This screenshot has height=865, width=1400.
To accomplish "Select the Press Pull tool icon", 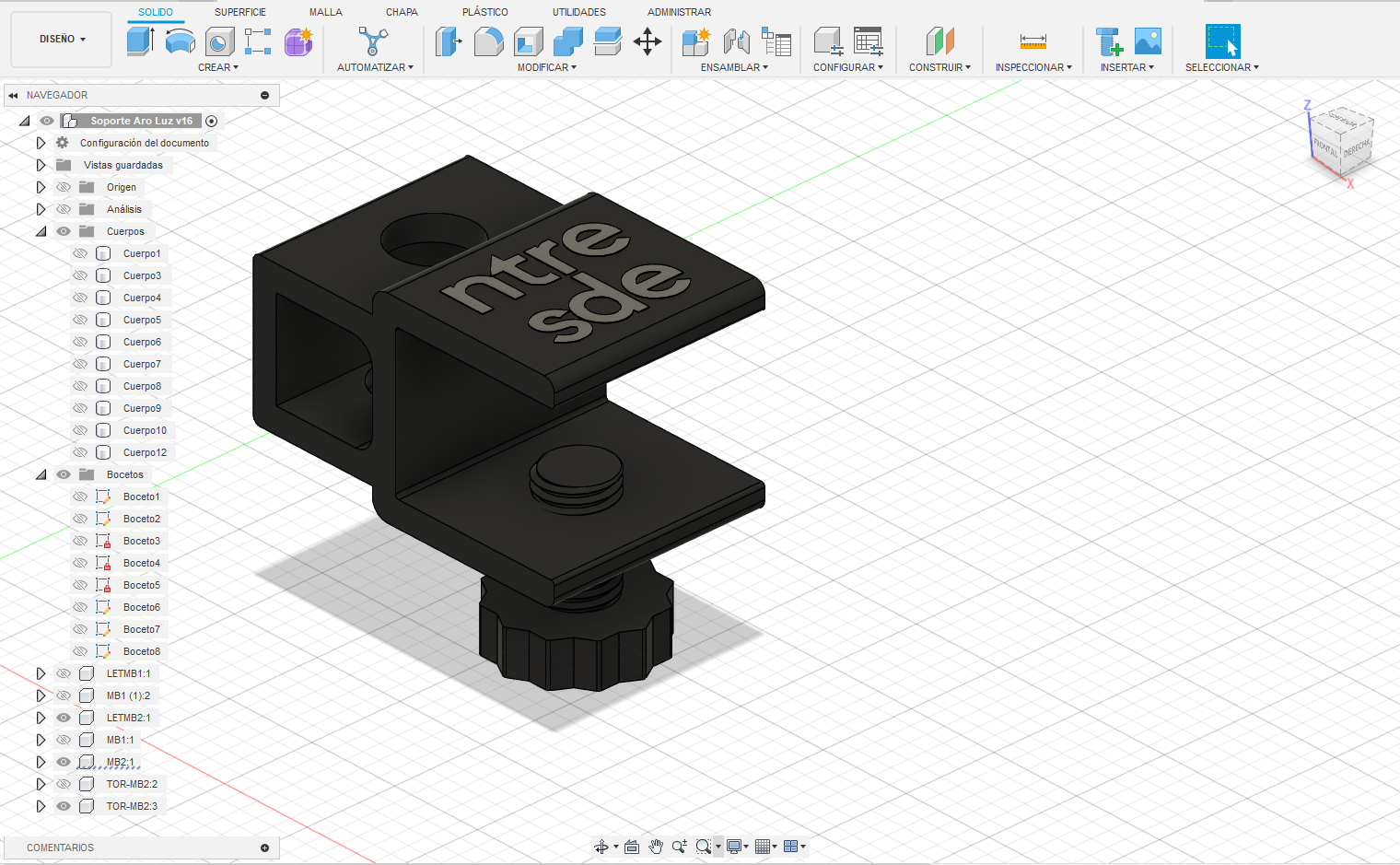I will coord(448,41).
